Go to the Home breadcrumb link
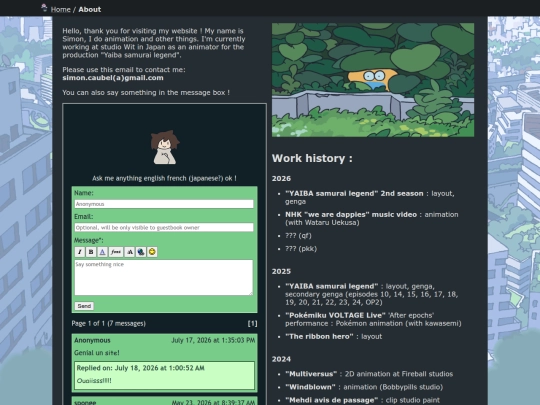The height and width of the screenshot is (405, 540). 61,9
